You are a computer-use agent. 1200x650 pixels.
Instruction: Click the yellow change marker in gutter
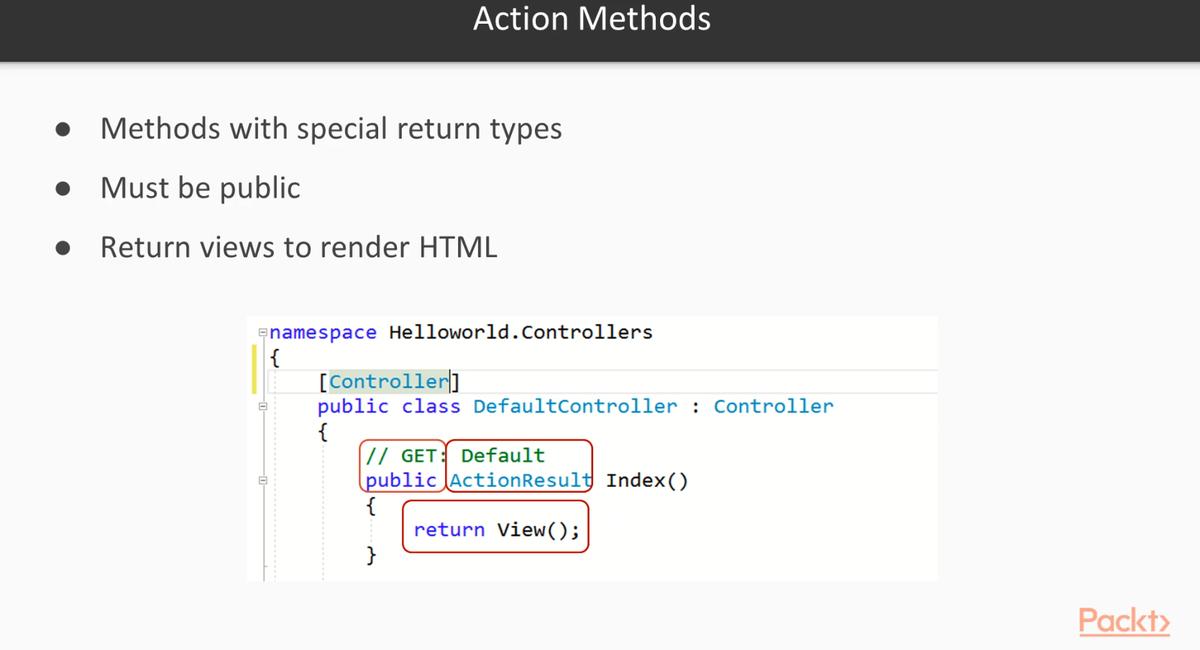pos(255,369)
